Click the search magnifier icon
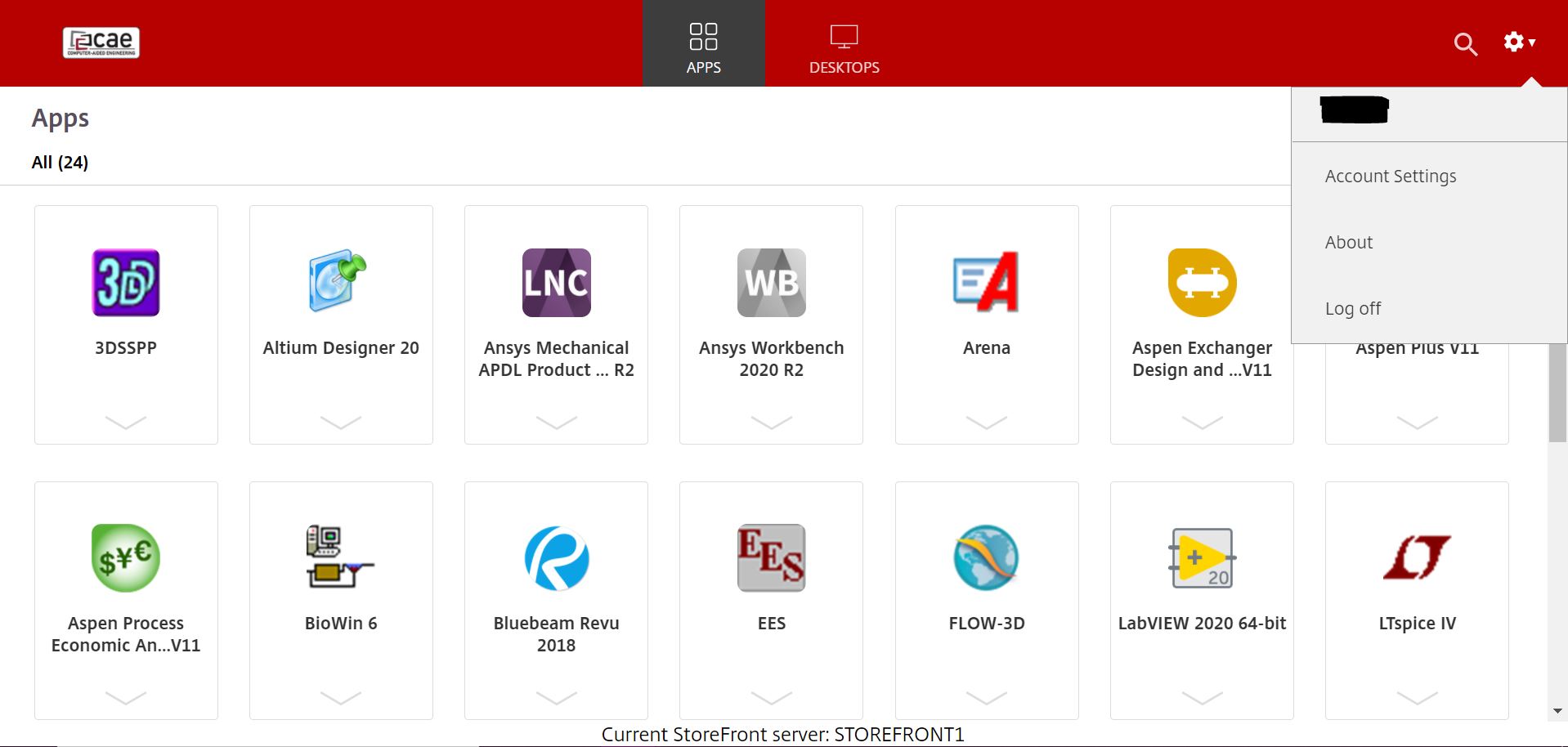1568x747 pixels. (x=1466, y=44)
